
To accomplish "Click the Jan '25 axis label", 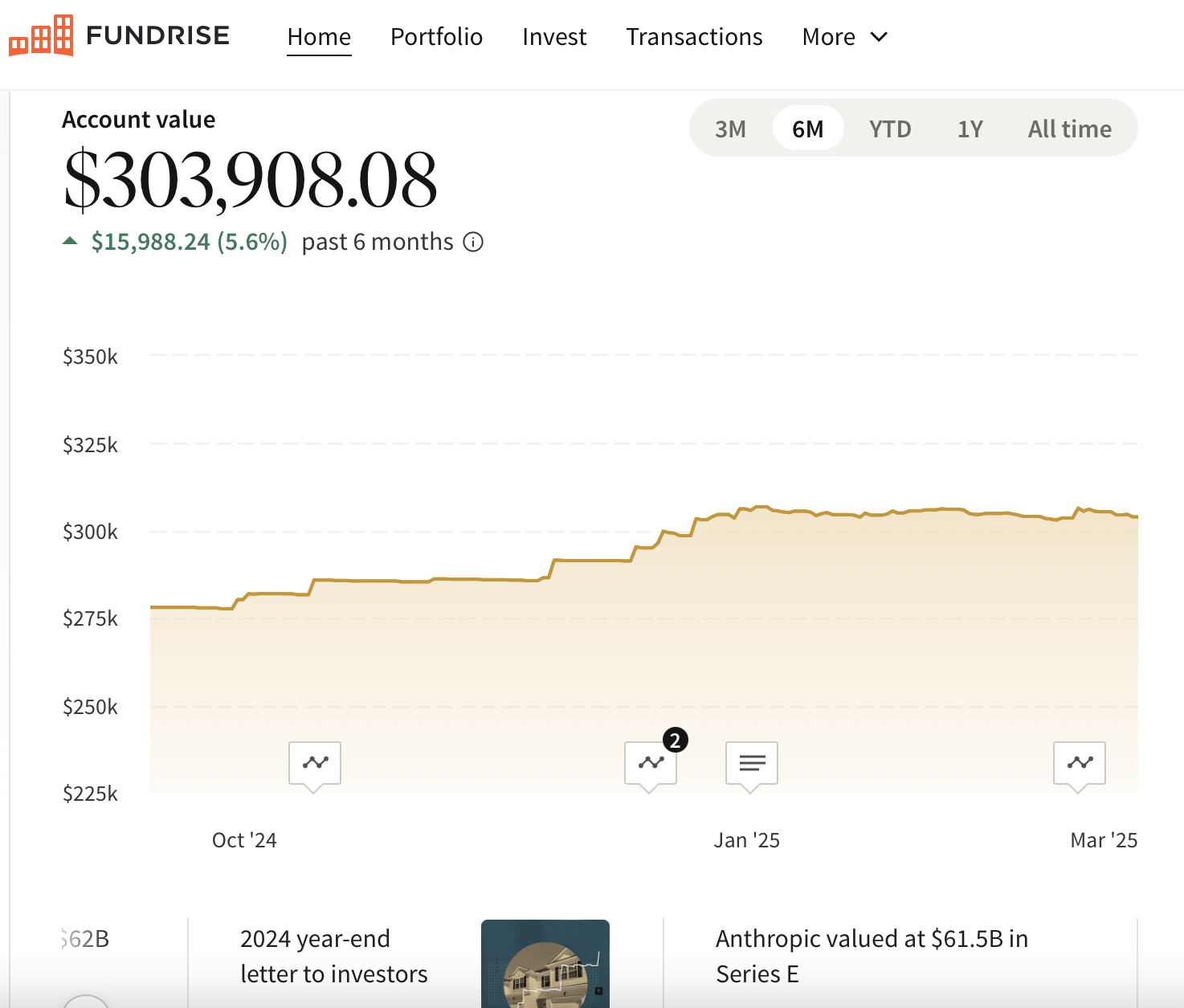I will (747, 840).
